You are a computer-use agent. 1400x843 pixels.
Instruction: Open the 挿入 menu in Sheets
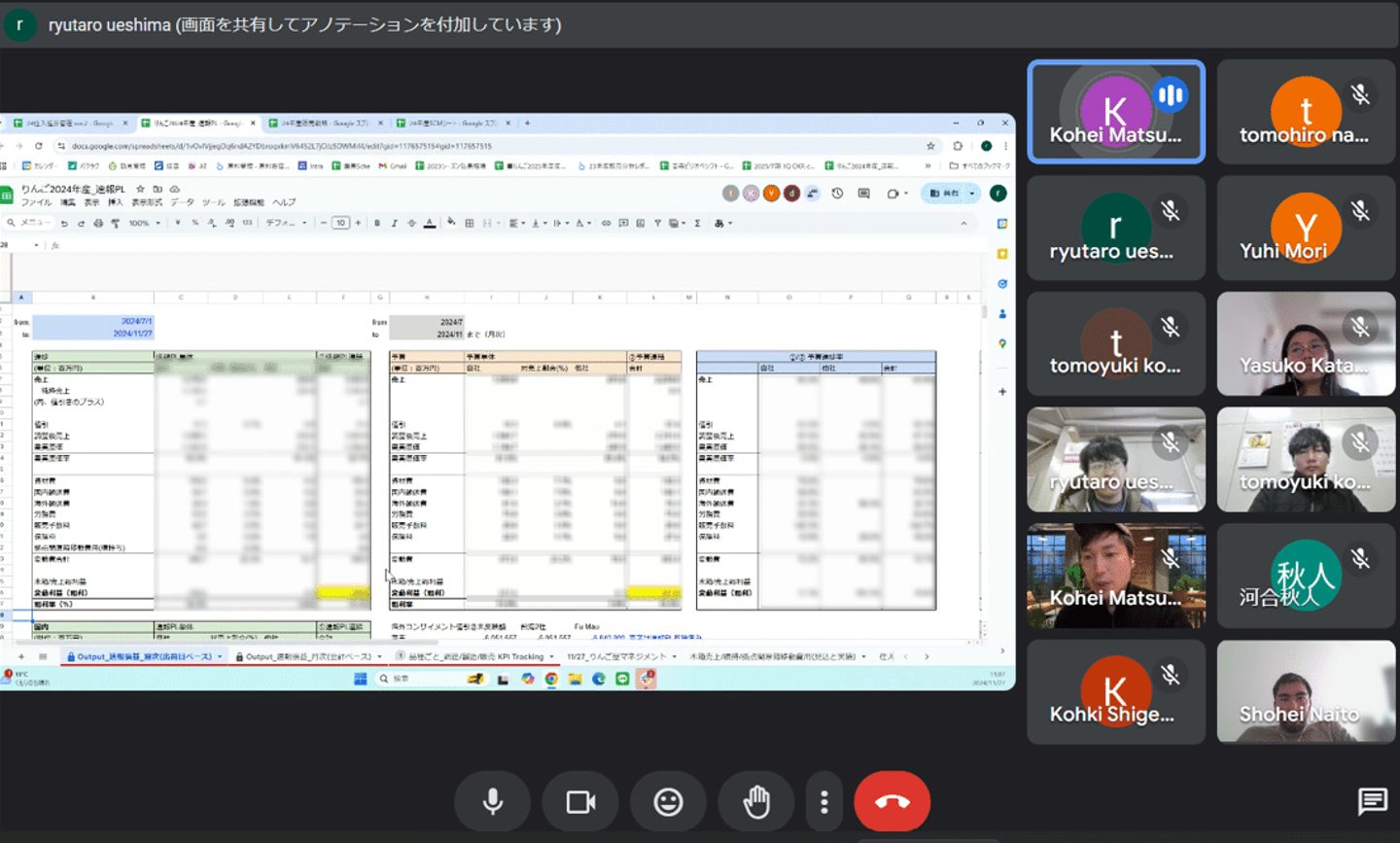tap(116, 202)
